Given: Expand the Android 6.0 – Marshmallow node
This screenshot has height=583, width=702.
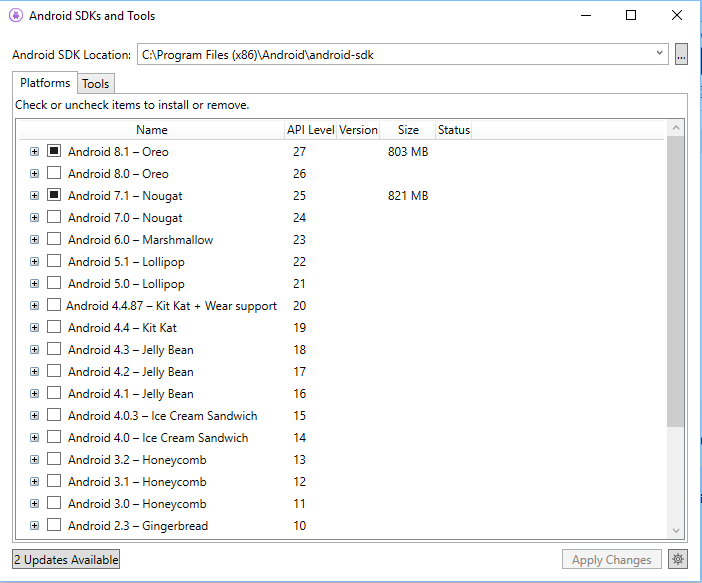Looking at the screenshot, I should click(34, 239).
